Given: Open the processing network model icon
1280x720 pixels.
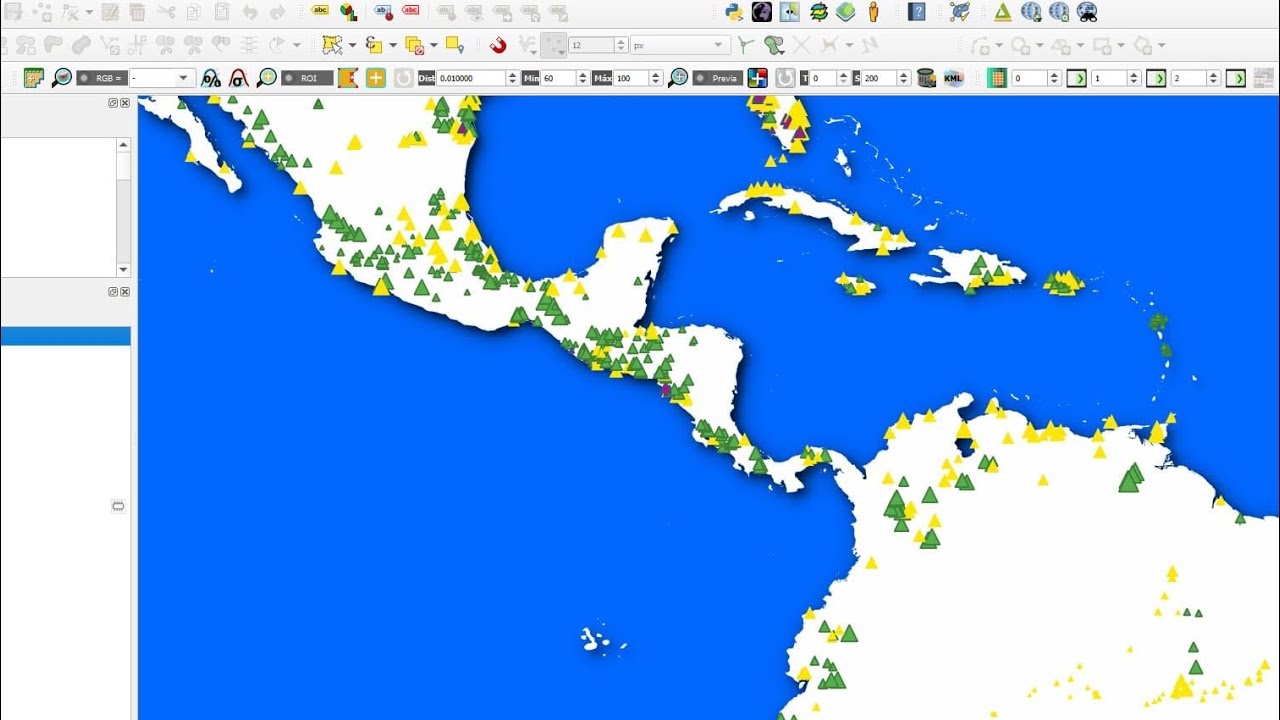Looking at the screenshot, I should 960,12.
